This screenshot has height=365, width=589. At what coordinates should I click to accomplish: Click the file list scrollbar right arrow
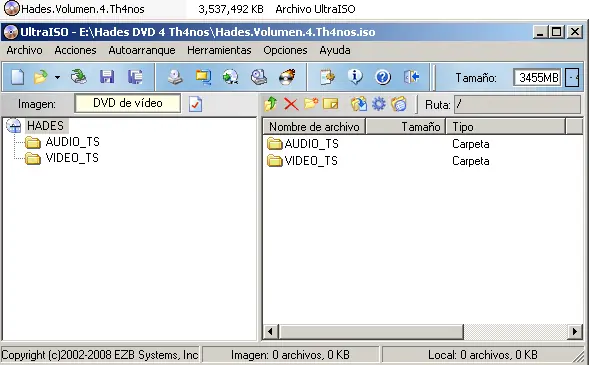575,332
